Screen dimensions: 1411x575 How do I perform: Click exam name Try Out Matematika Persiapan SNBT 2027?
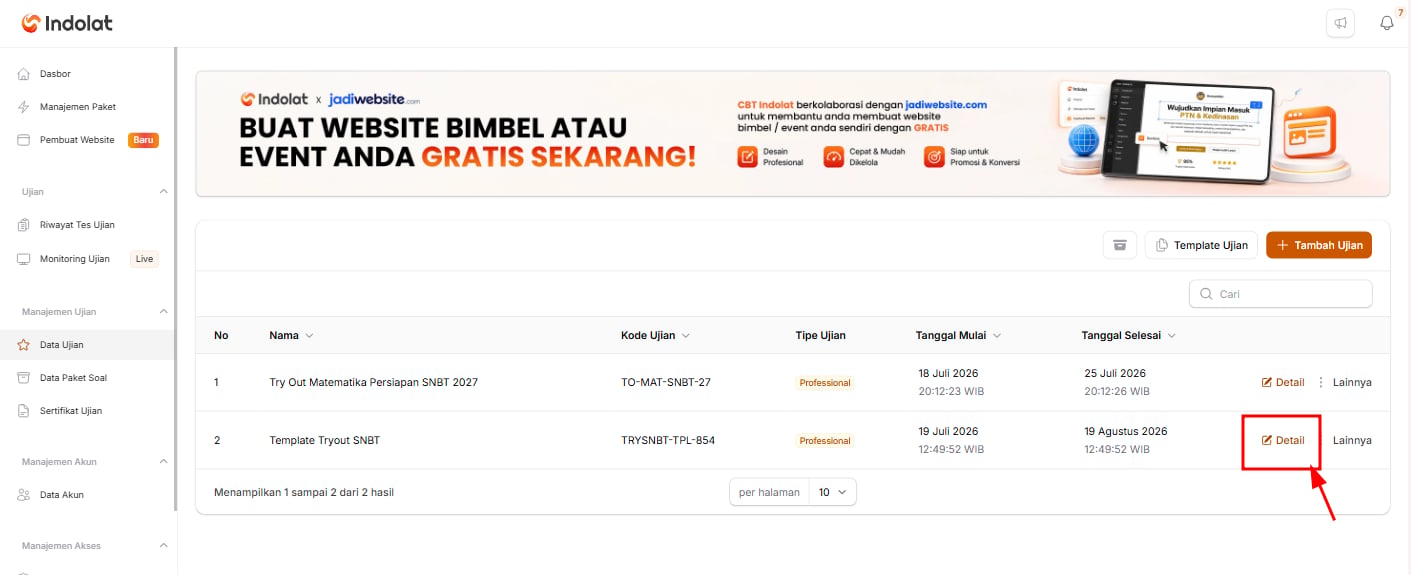pyautogui.click(x=374, y=382)
